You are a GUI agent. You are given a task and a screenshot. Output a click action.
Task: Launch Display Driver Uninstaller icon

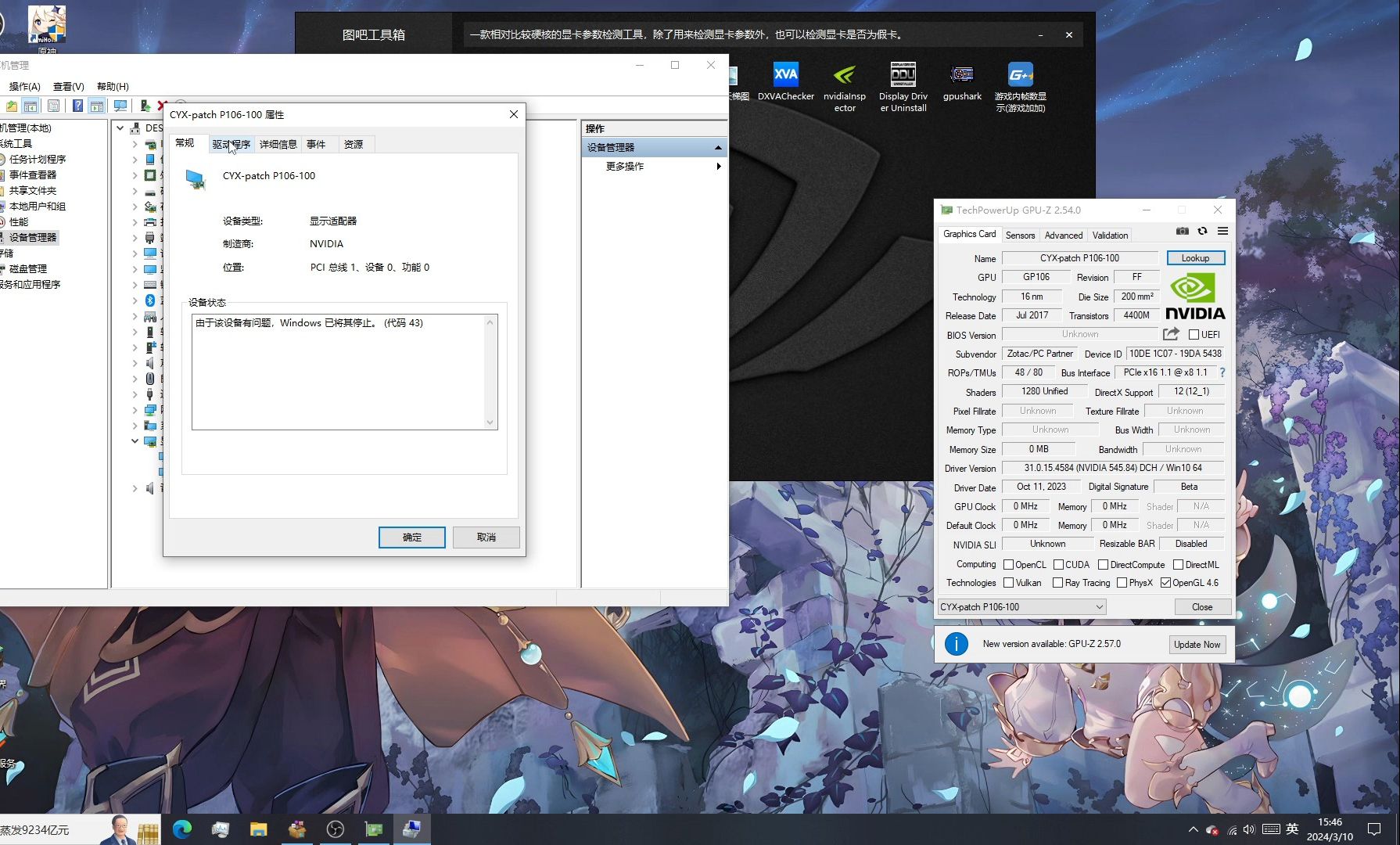903,87
